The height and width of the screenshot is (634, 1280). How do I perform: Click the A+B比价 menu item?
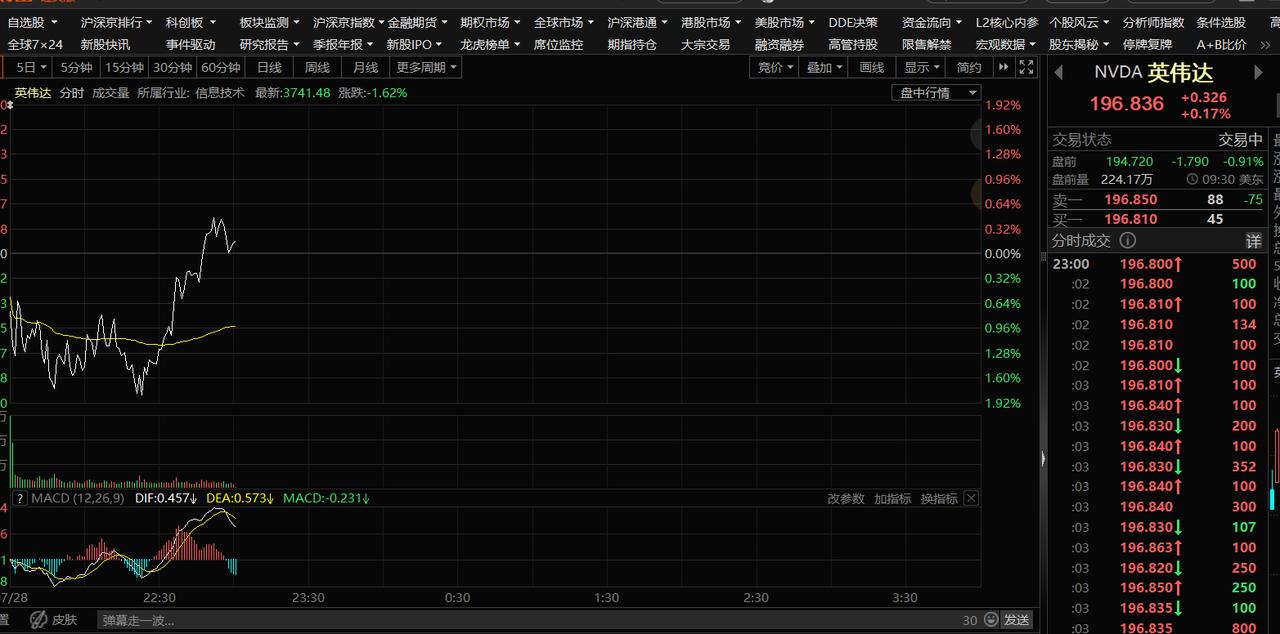pyautogui.click(x=1221, y=44)
